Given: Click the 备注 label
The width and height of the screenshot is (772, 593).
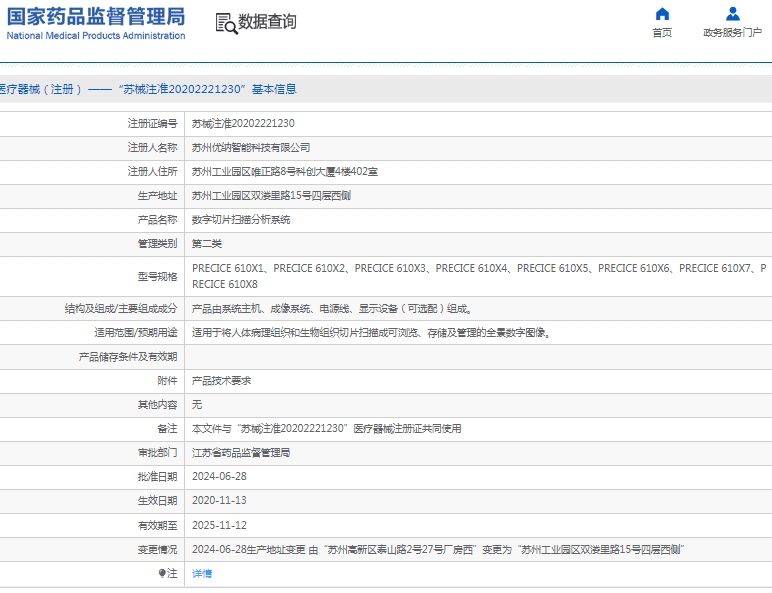Looking at the screenshot, I should click(167, 428).
